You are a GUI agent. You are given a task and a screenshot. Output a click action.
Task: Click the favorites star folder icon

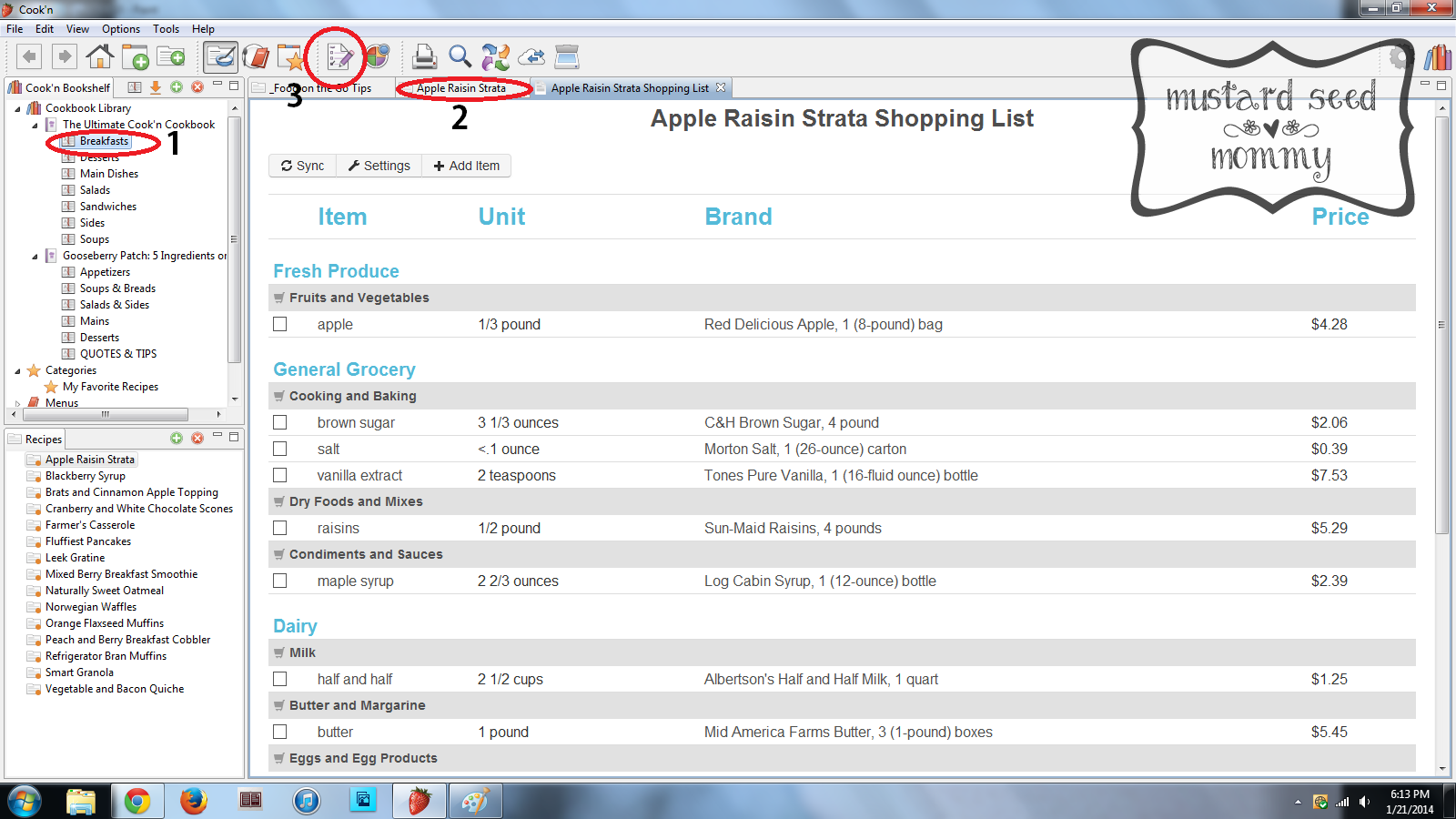tap(291, 57)
